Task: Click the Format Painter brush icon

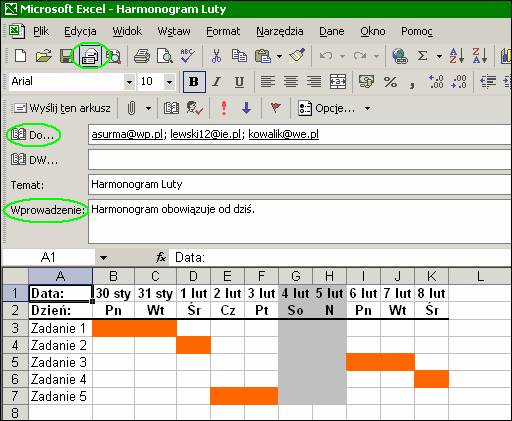Action: tap(297, 56)
